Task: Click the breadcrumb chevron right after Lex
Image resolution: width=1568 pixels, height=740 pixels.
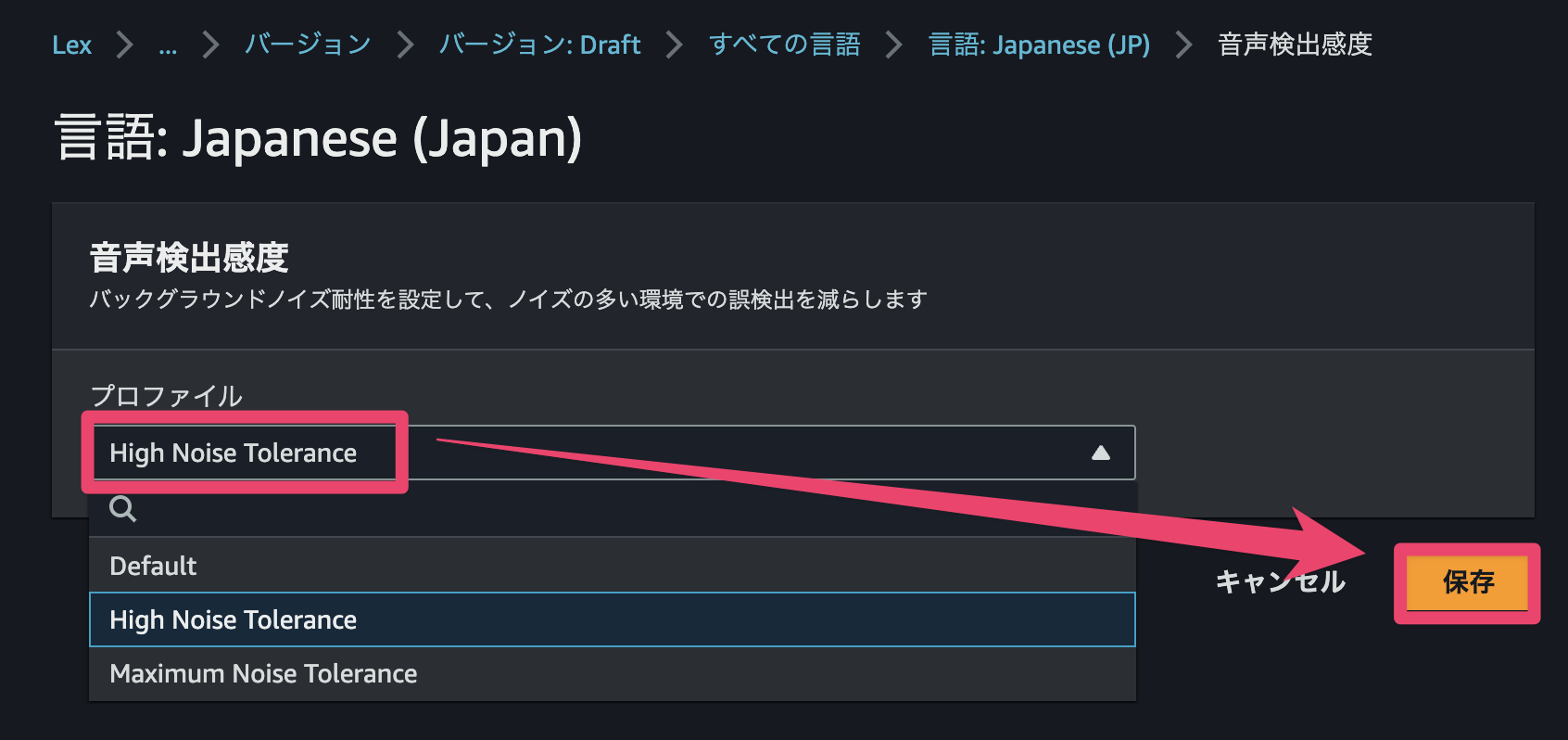Action: point(124,45)
